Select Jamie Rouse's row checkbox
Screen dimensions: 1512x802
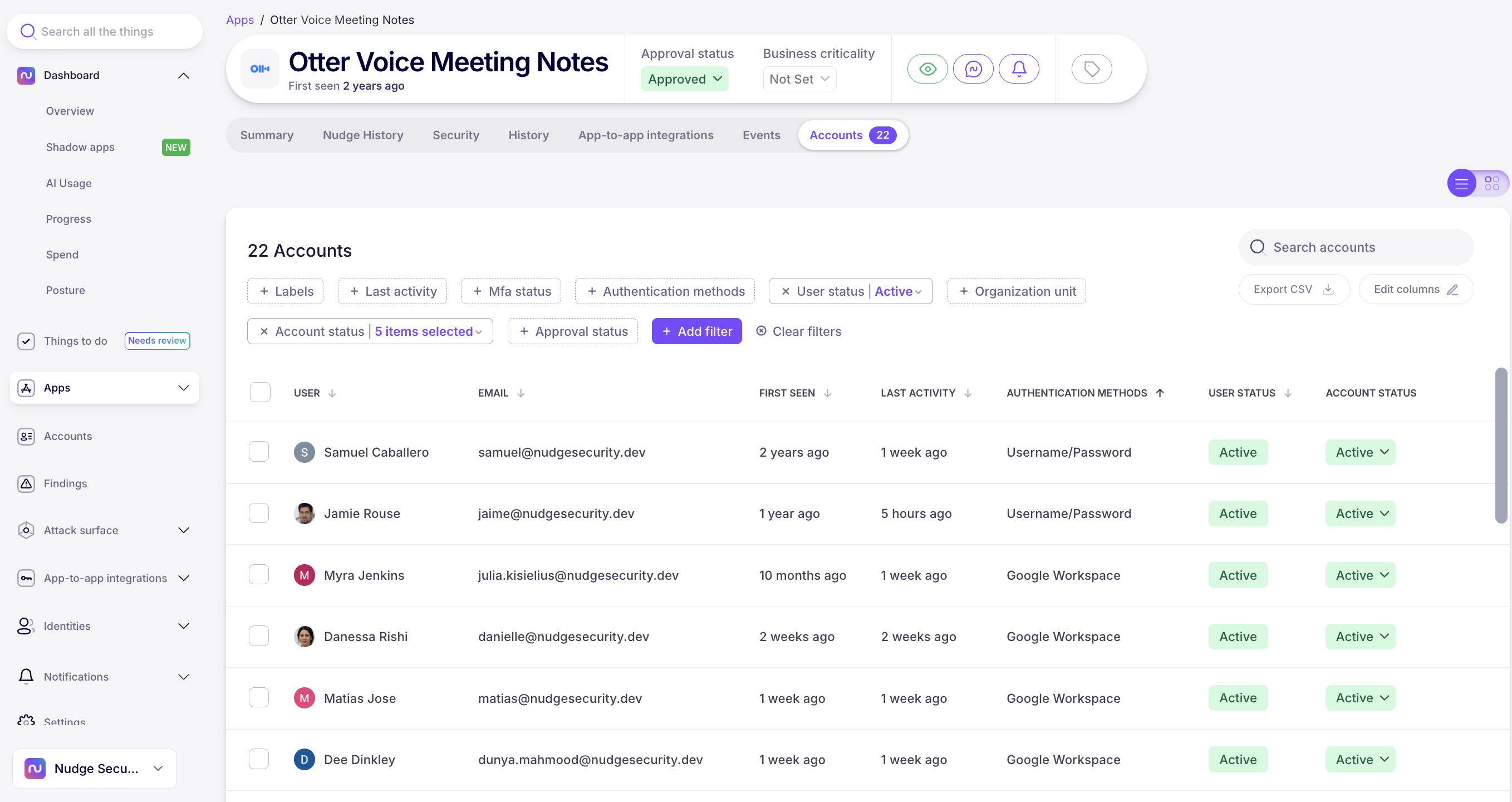[x=259, y=513]
